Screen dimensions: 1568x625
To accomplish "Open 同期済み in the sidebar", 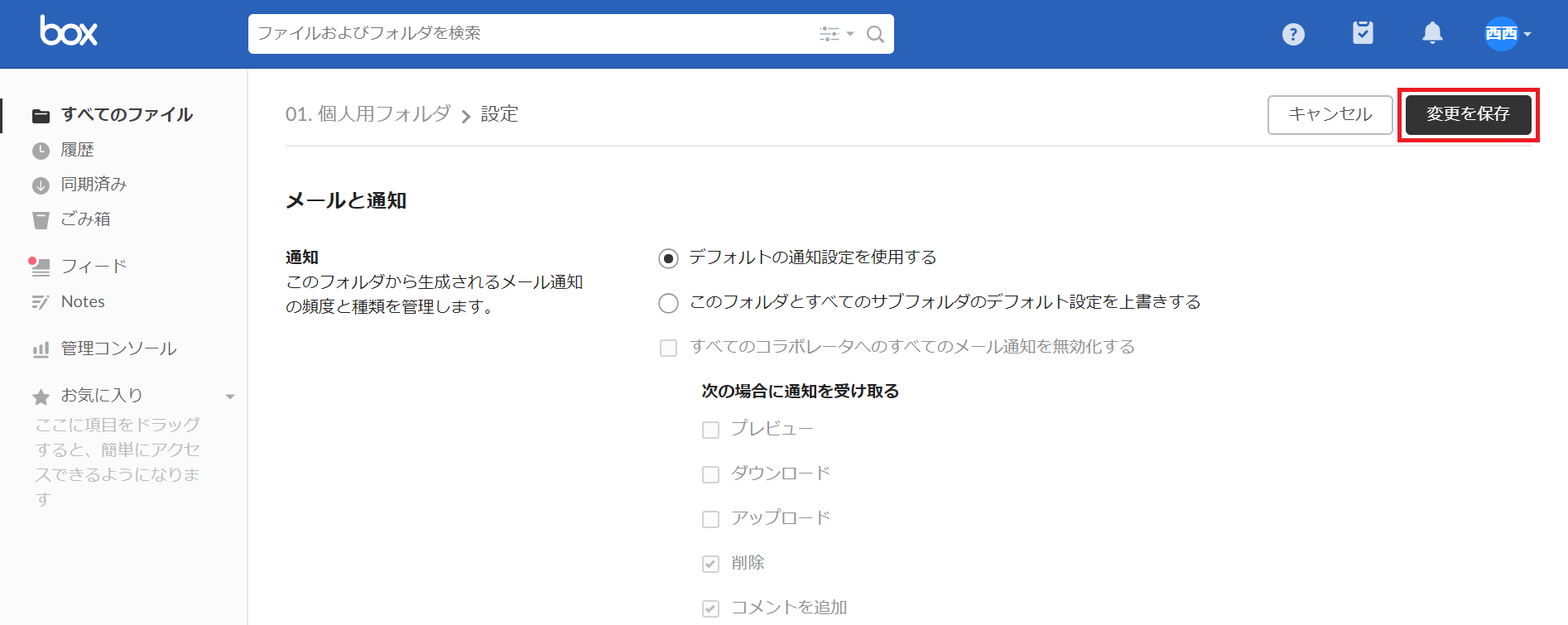I will point(94,184).
